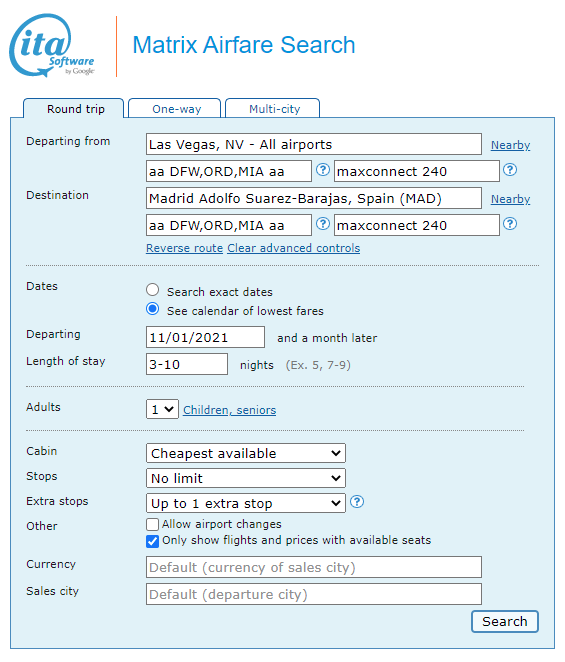
Task: Open help icon beside departure routing codes
Action: [x=323, y=170]
